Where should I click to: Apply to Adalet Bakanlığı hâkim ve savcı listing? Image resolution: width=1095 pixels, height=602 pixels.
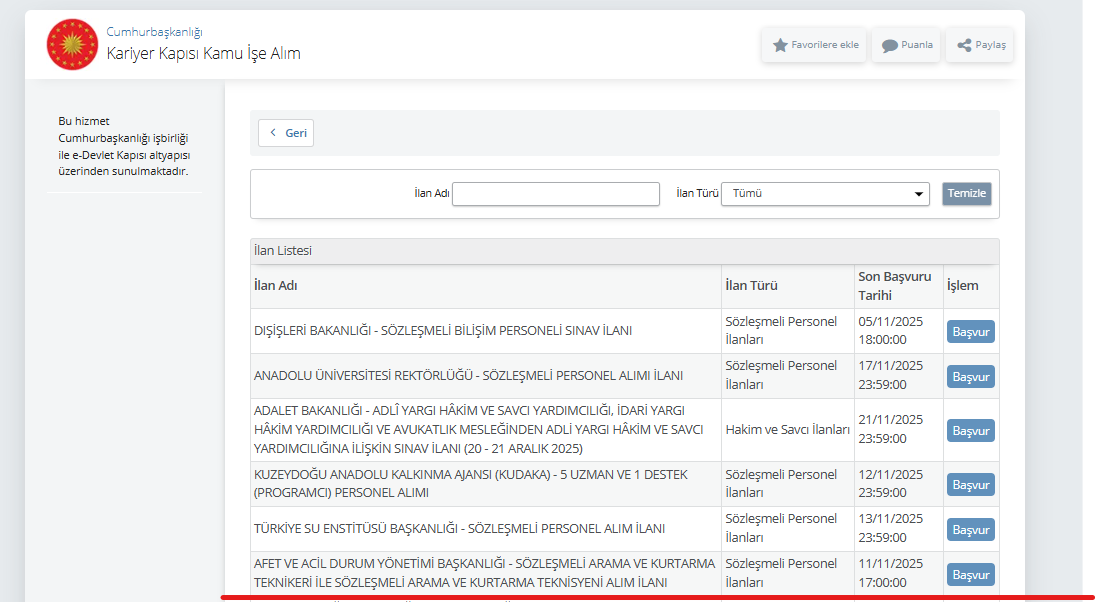click(970, 431)
